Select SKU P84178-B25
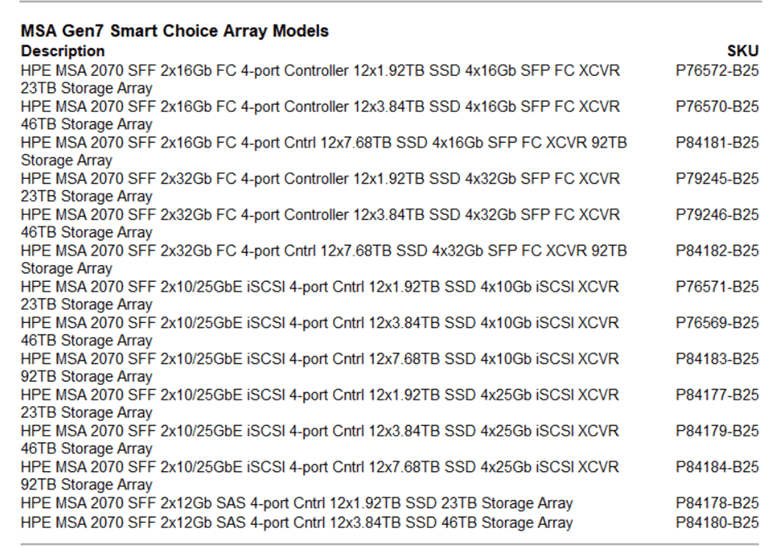Viewport: 779px width, 547px height. (x=717, y=503)
